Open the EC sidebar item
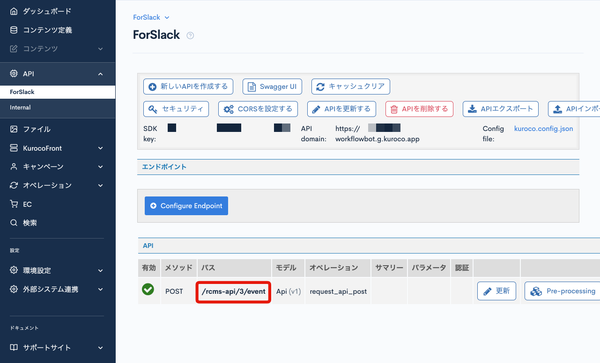Image resolution: width=600 pixels, height=363 pixels. tap(27, 204)
